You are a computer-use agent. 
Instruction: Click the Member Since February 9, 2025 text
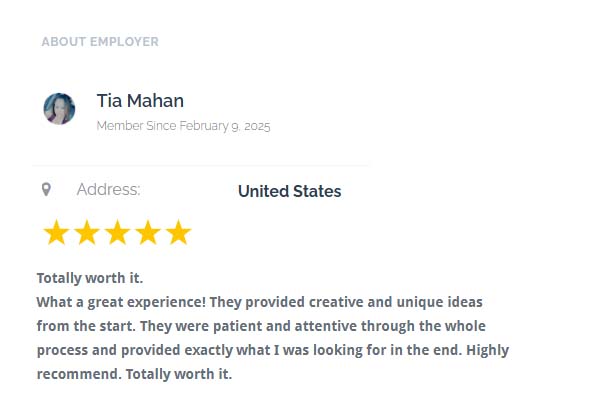point(183,126)
